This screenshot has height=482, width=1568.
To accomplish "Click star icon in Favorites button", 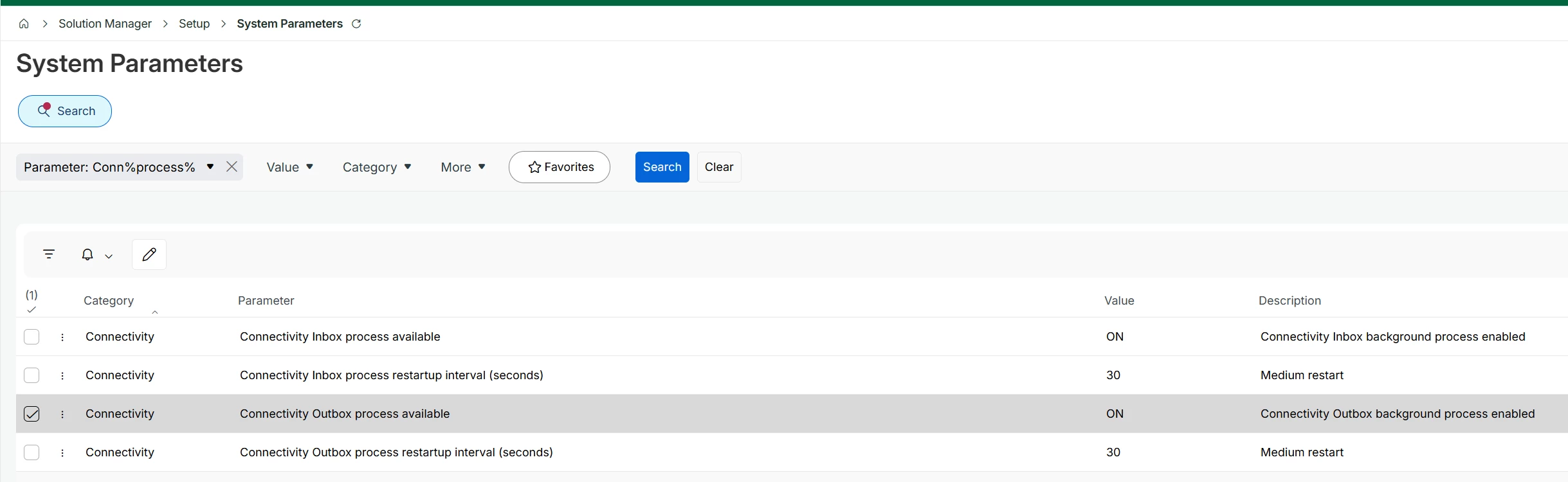I will (x=534, y=167).
